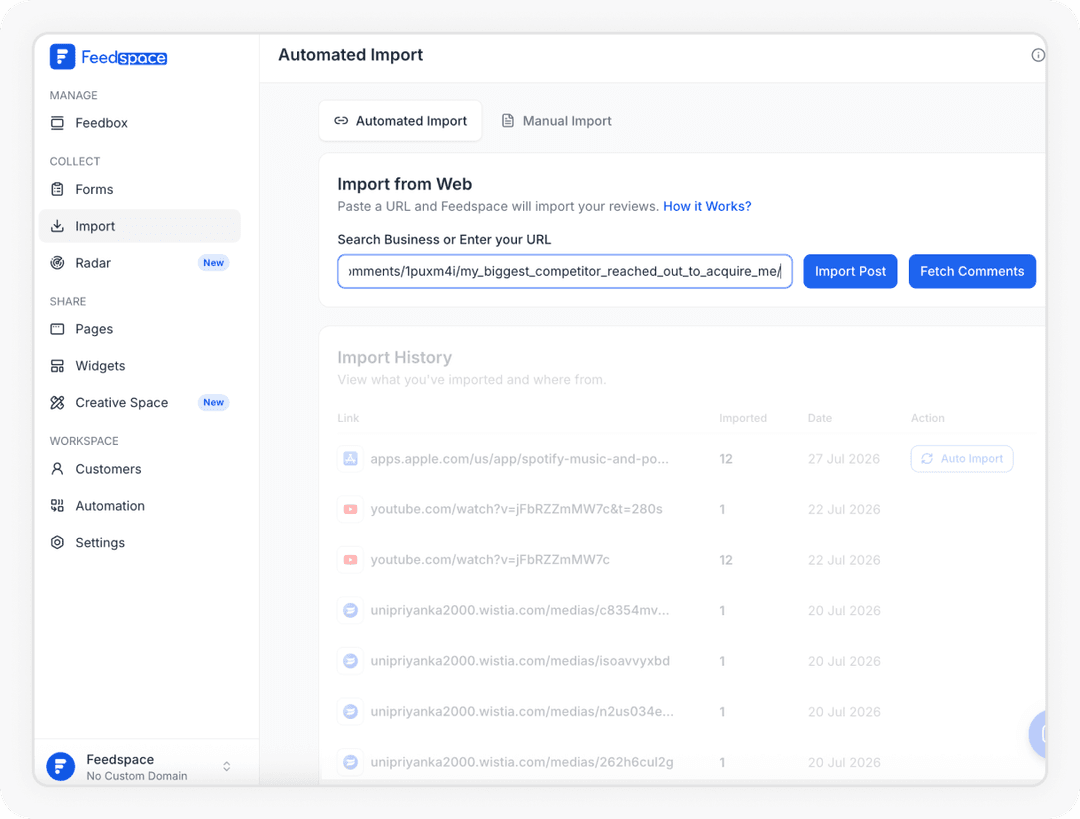Screen dimensions: 1080x819
Task: Click the Fetch Comments button
Action: 972,271
